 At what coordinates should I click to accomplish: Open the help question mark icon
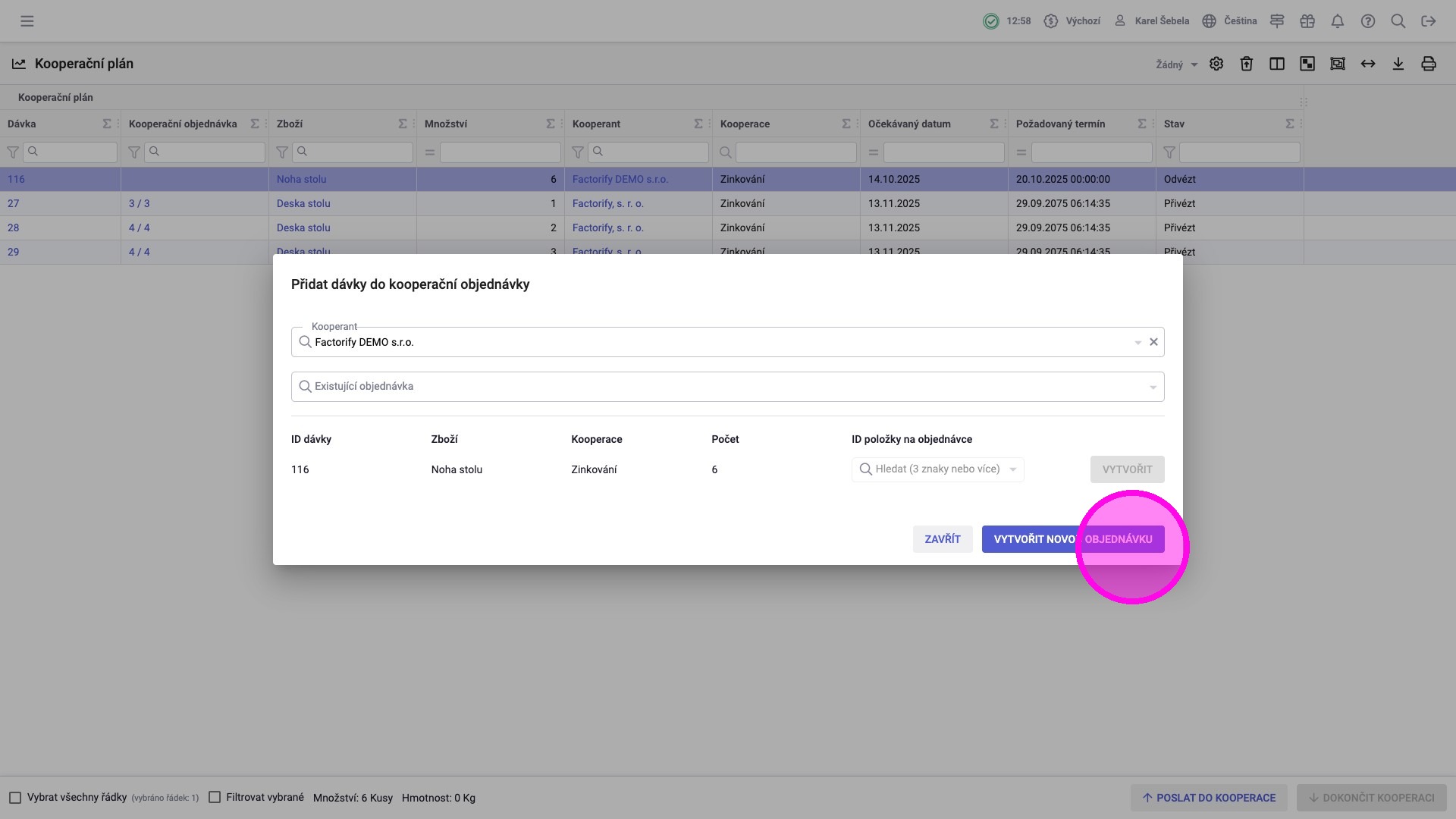[1368, 21]
